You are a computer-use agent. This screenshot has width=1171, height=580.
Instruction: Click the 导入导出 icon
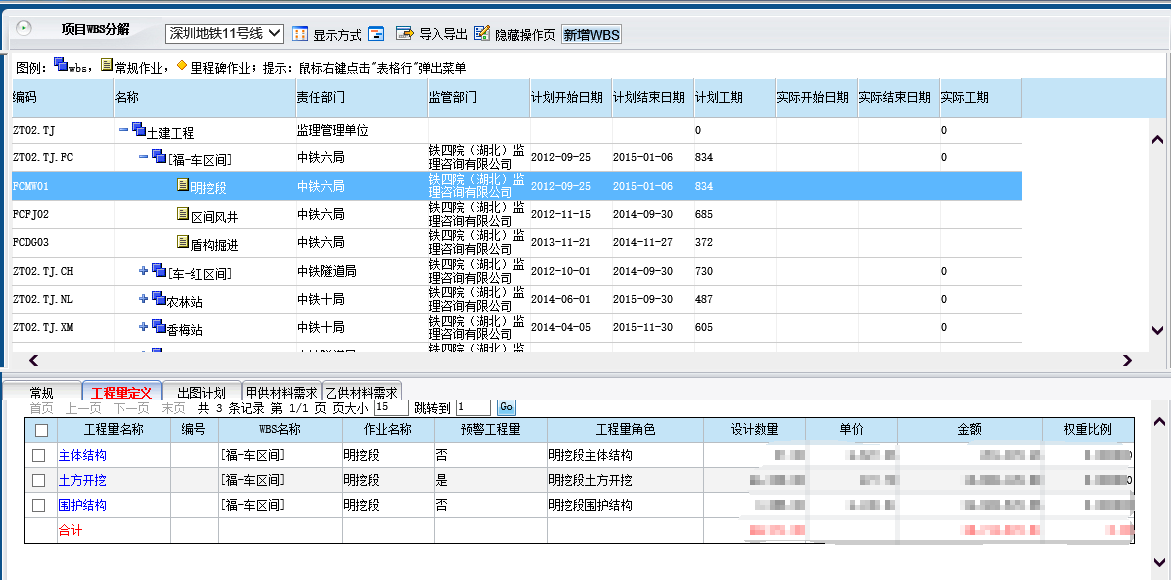(405, 34)
